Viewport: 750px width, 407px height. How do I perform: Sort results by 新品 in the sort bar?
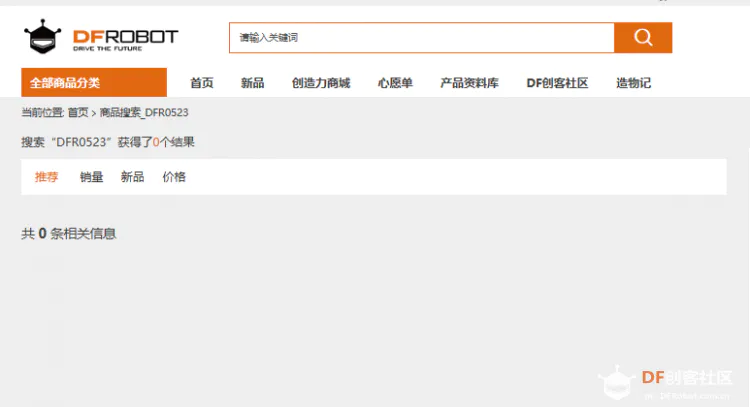pyautogui.click(x=132, y=177)
